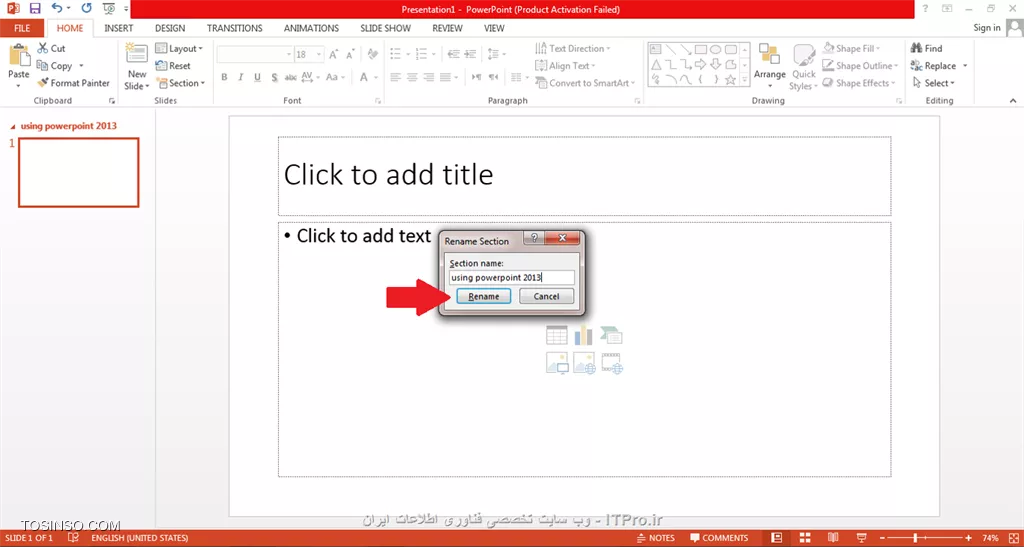The height and width of the screenshot is (547, 1024).
Task: Toggle Italic formatting
Action: (241, 77)
